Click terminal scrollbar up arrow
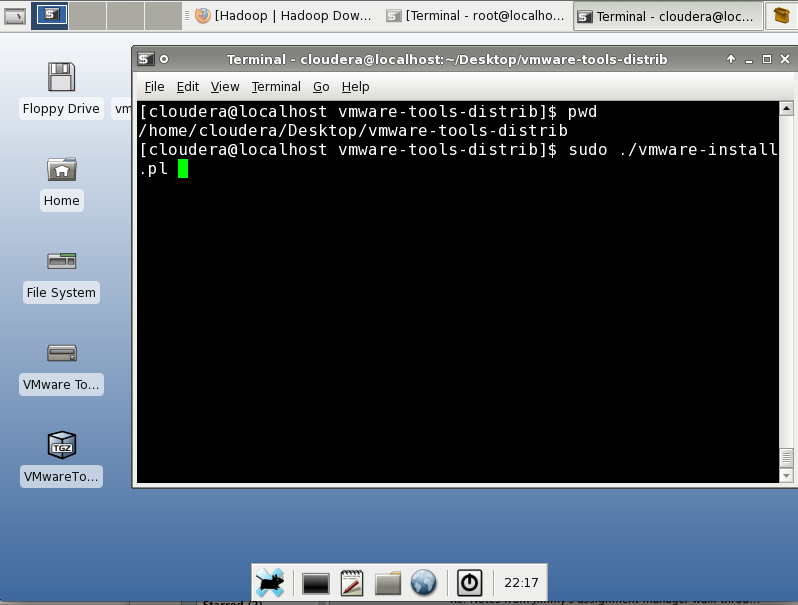The image size is (798, 605). 786,108
